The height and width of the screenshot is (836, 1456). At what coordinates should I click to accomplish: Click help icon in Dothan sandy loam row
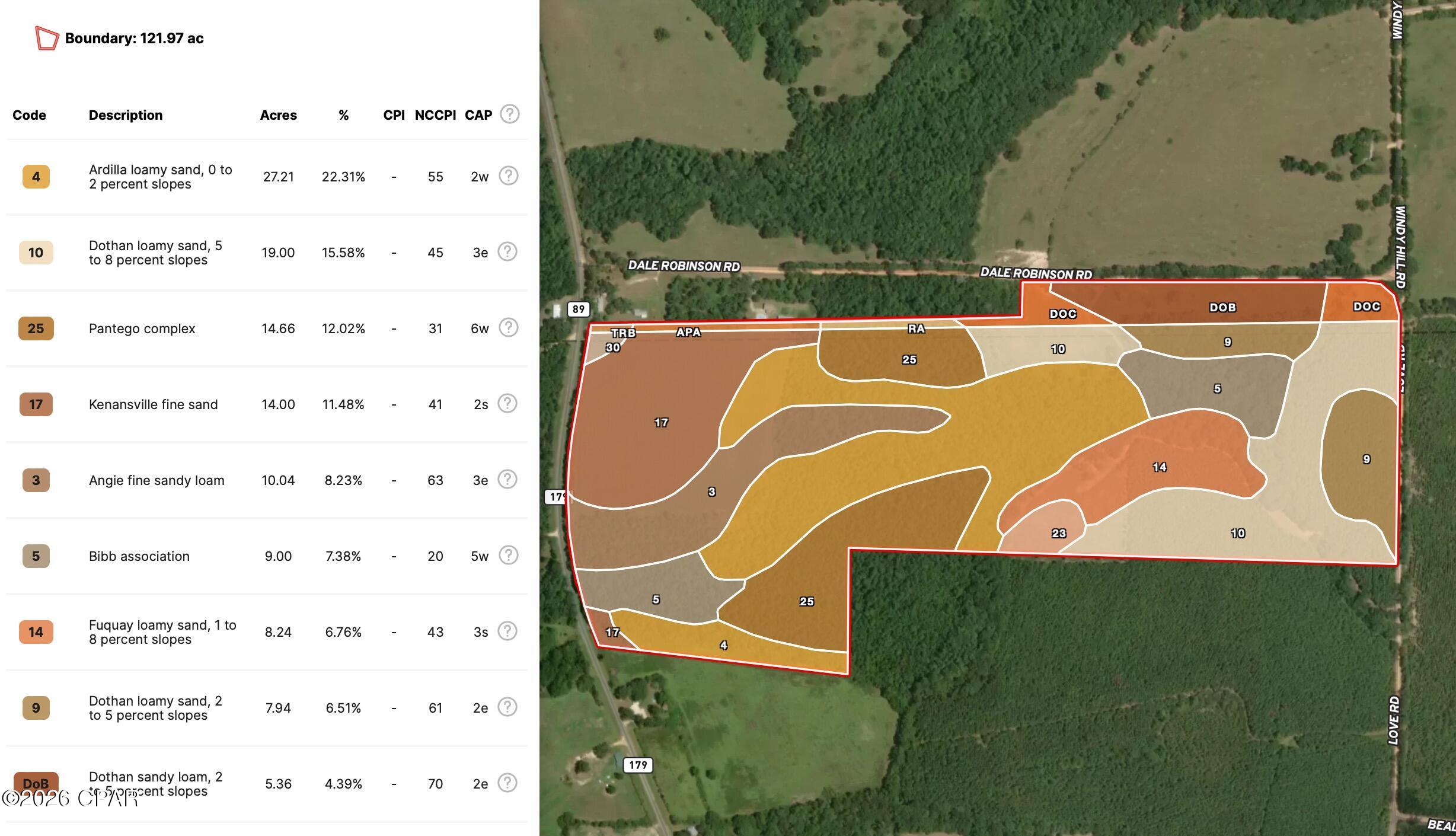pyautogui.click(x=507, y=783)
